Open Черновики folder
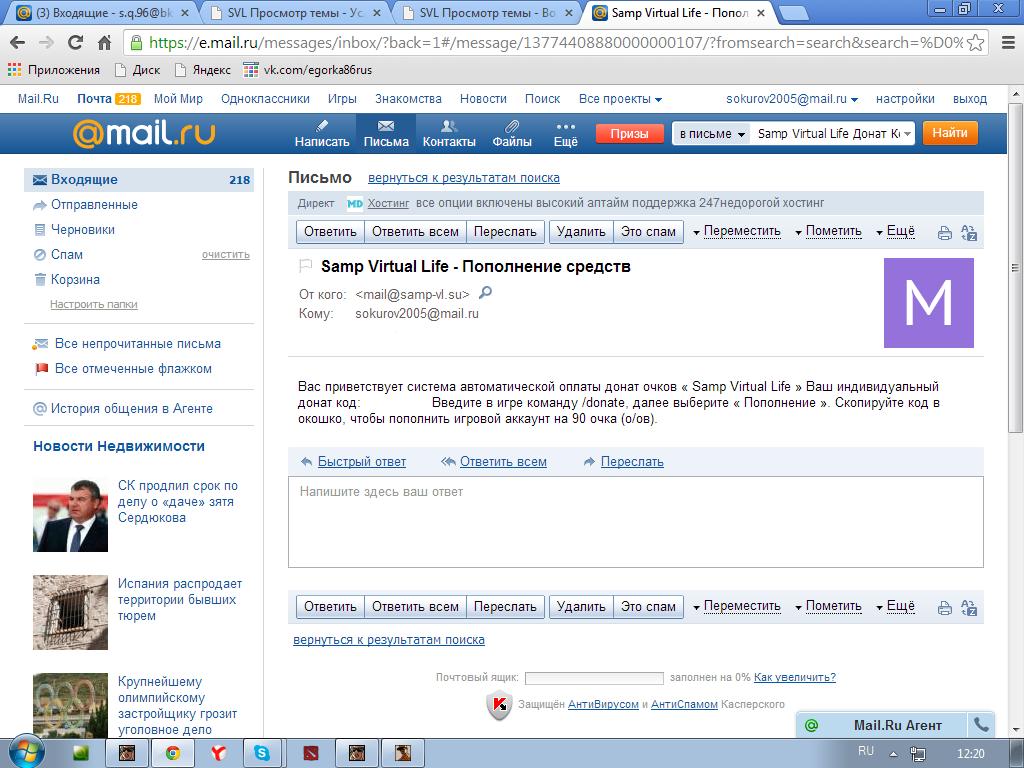The width and height of the screenshot is (1024, 768). [83, 229]
